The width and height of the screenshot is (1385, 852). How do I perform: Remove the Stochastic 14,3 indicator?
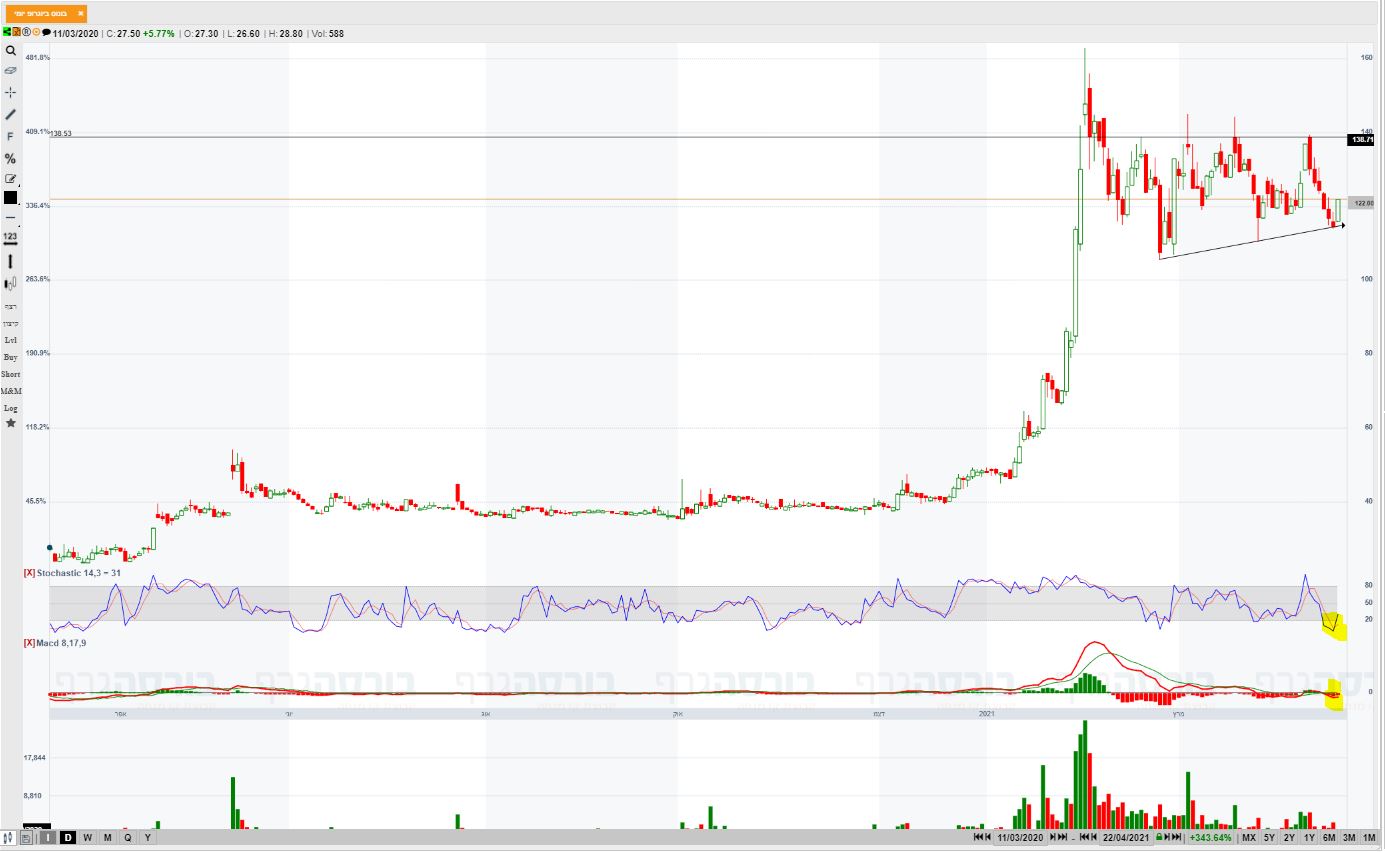click(x=29, y=573)
